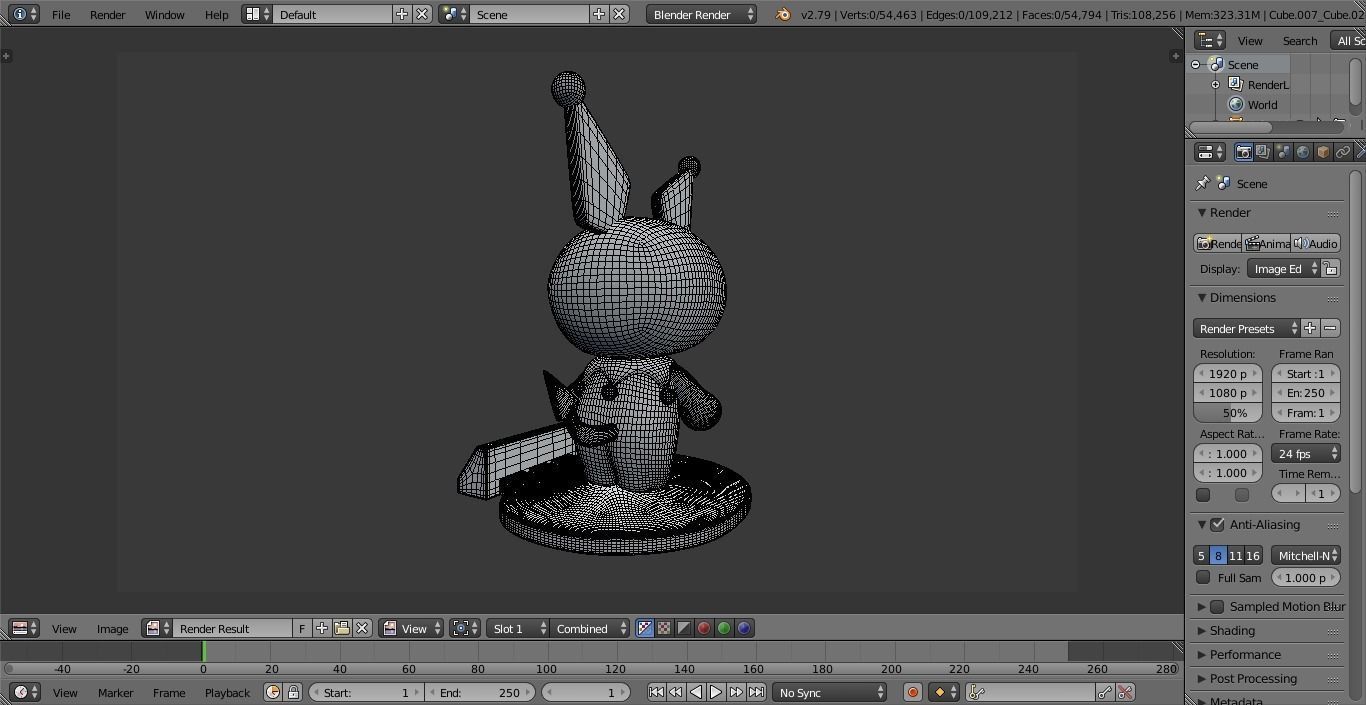Delete the Default screen layout
Viewport: 1366px width, 705px height.
point(422,14)
